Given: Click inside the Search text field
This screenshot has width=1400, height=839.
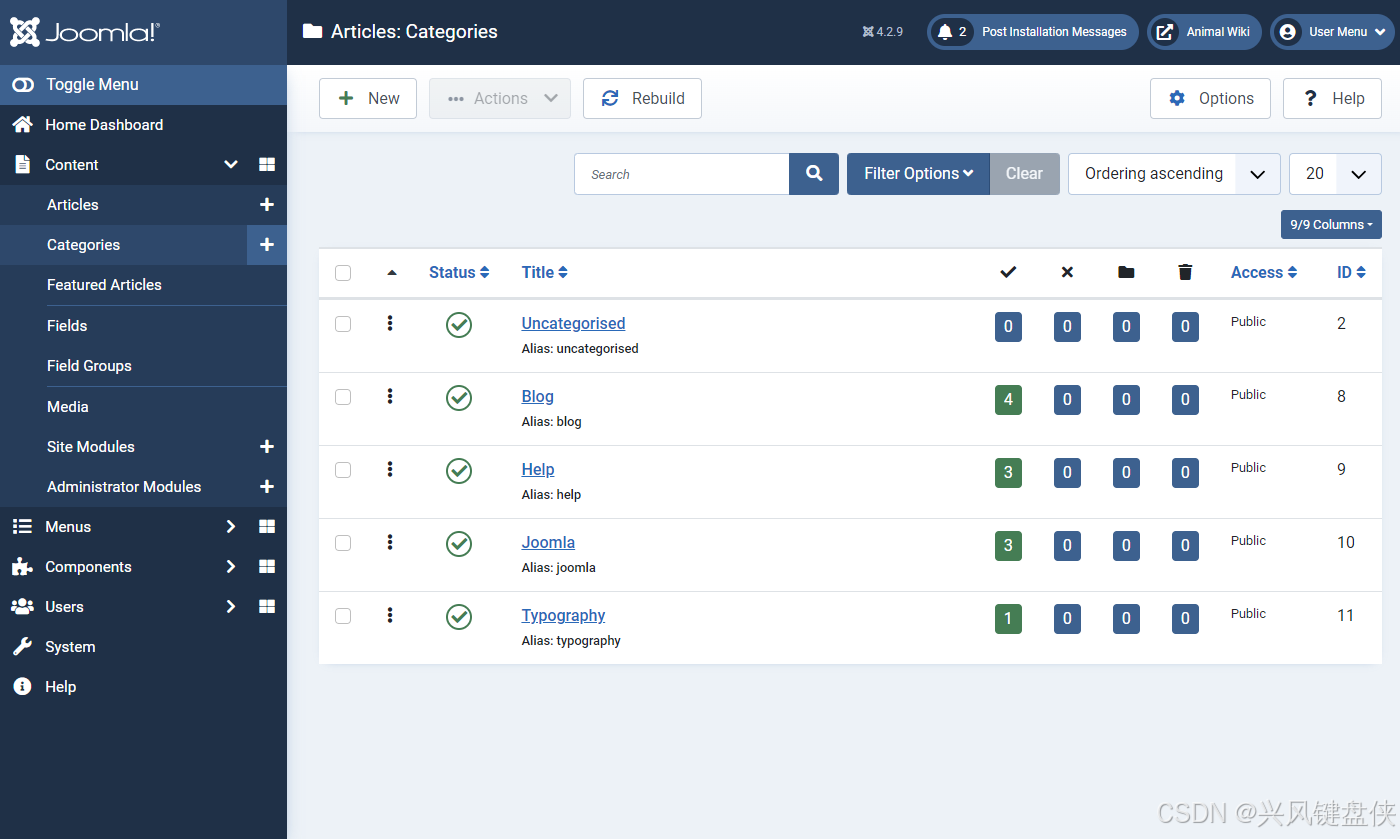Looking at the screenshot, I should click(682, 174).
